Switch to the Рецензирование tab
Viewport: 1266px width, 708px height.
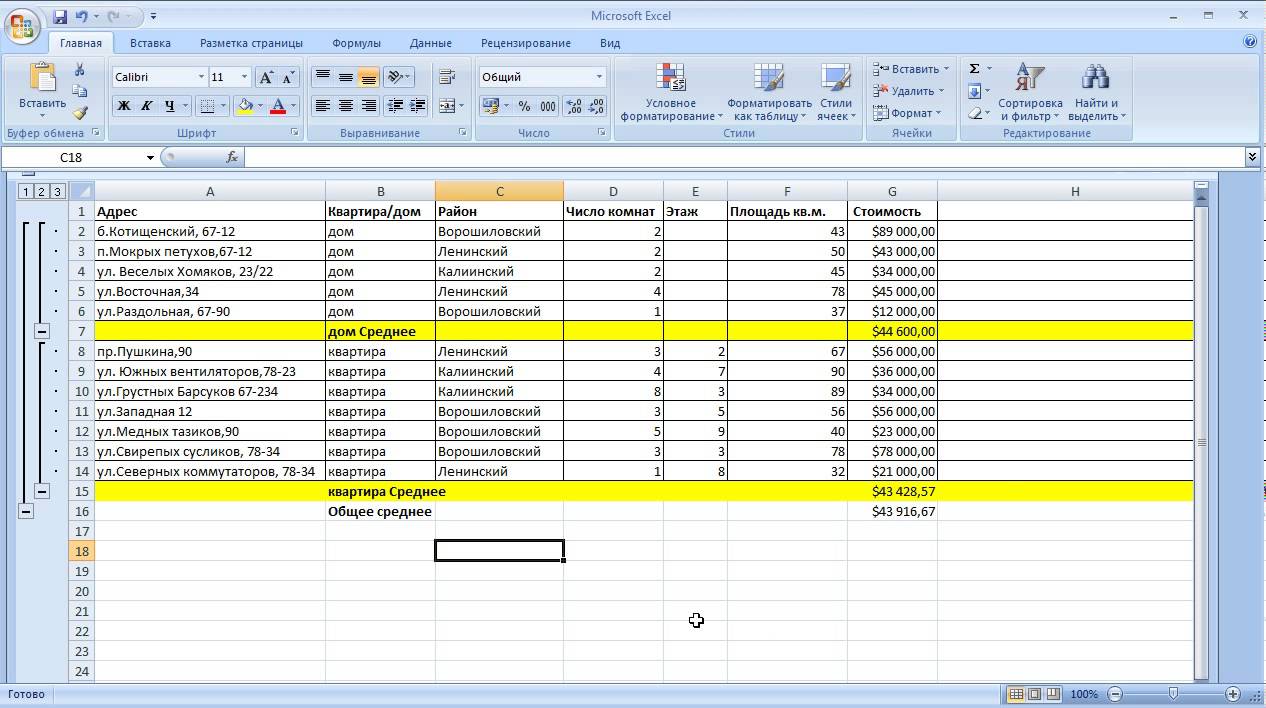tap(525, 43)
